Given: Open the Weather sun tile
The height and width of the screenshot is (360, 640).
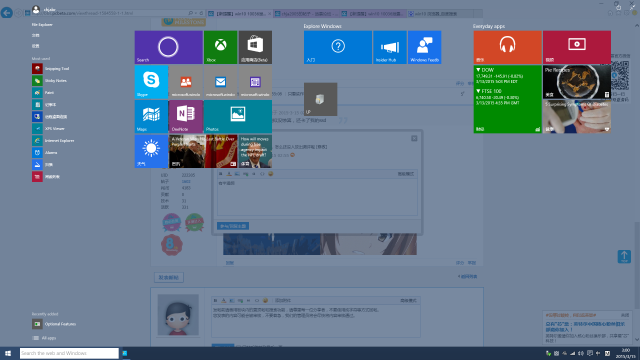Looking at the screenshot, I should [151, 151].
